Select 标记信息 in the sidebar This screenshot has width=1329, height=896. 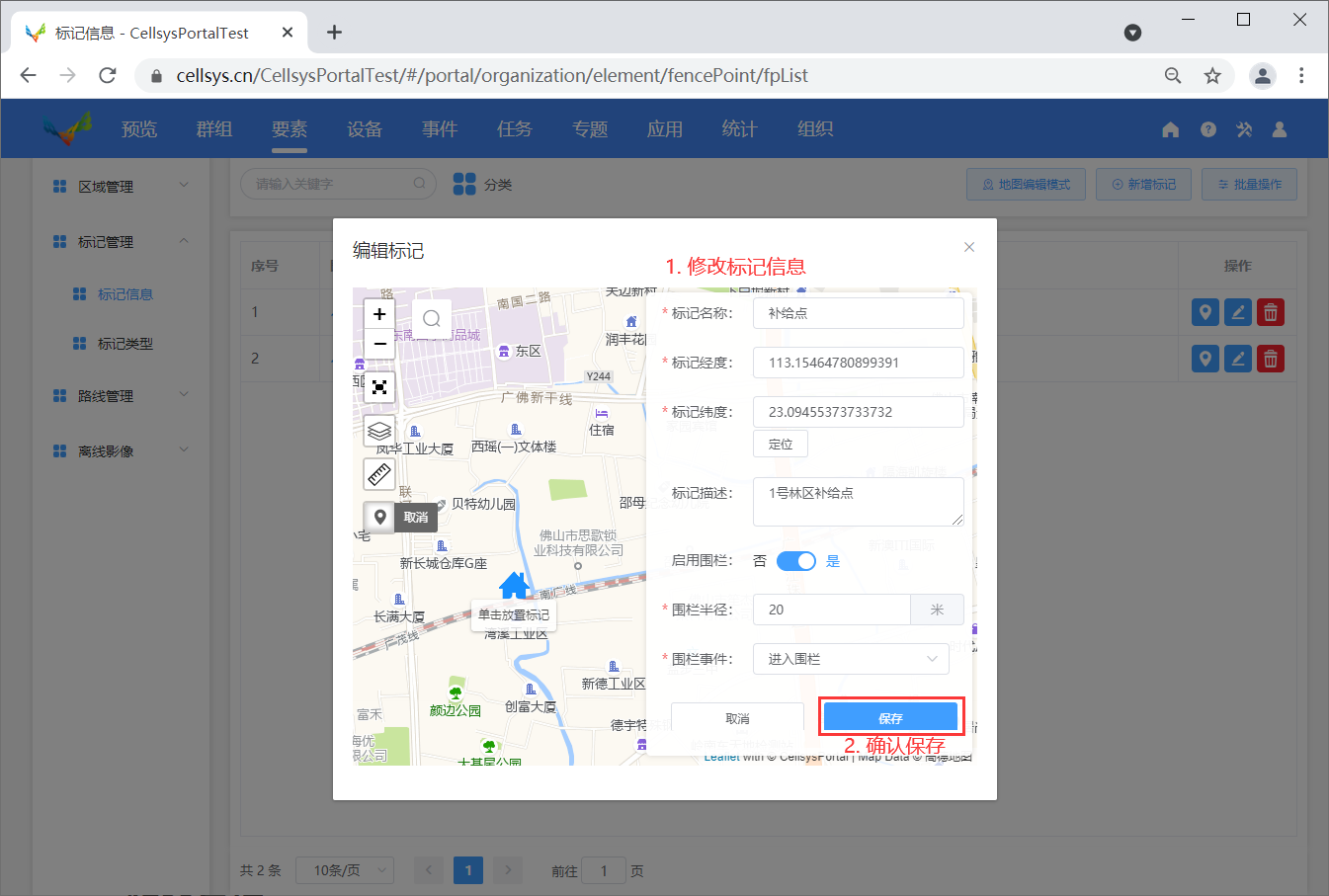125,294
